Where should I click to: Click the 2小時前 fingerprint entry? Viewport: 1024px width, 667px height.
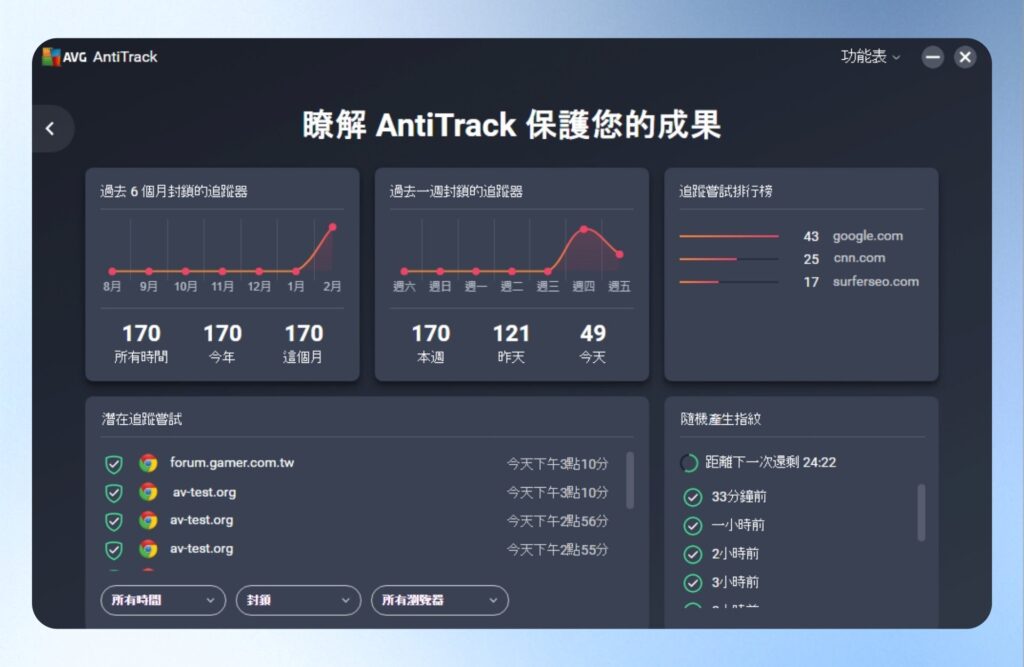click(735, 554)
